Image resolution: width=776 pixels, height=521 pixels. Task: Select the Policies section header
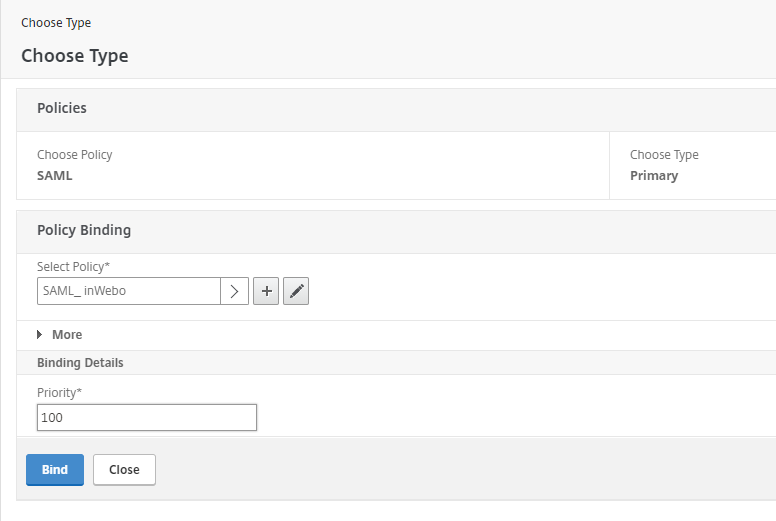pyautogui.click(x=62, y=108)
